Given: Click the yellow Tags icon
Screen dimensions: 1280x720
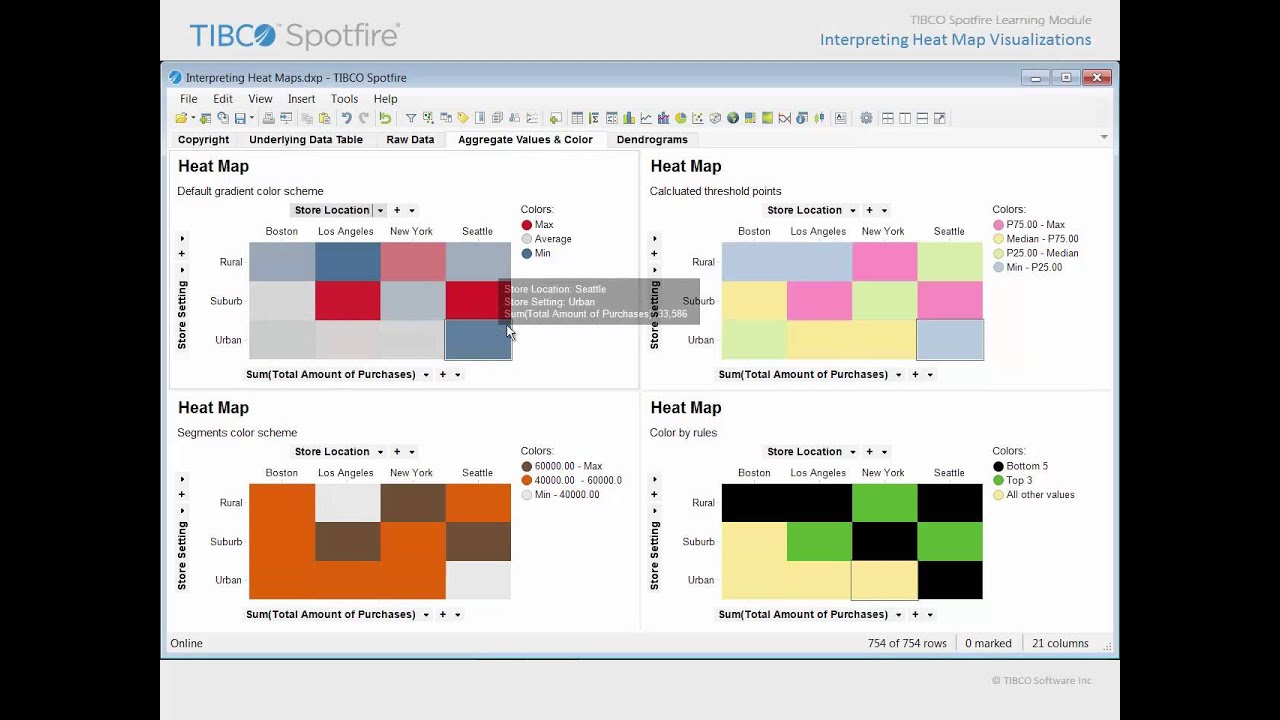Looking at the screenshot, I should point(463,118).
